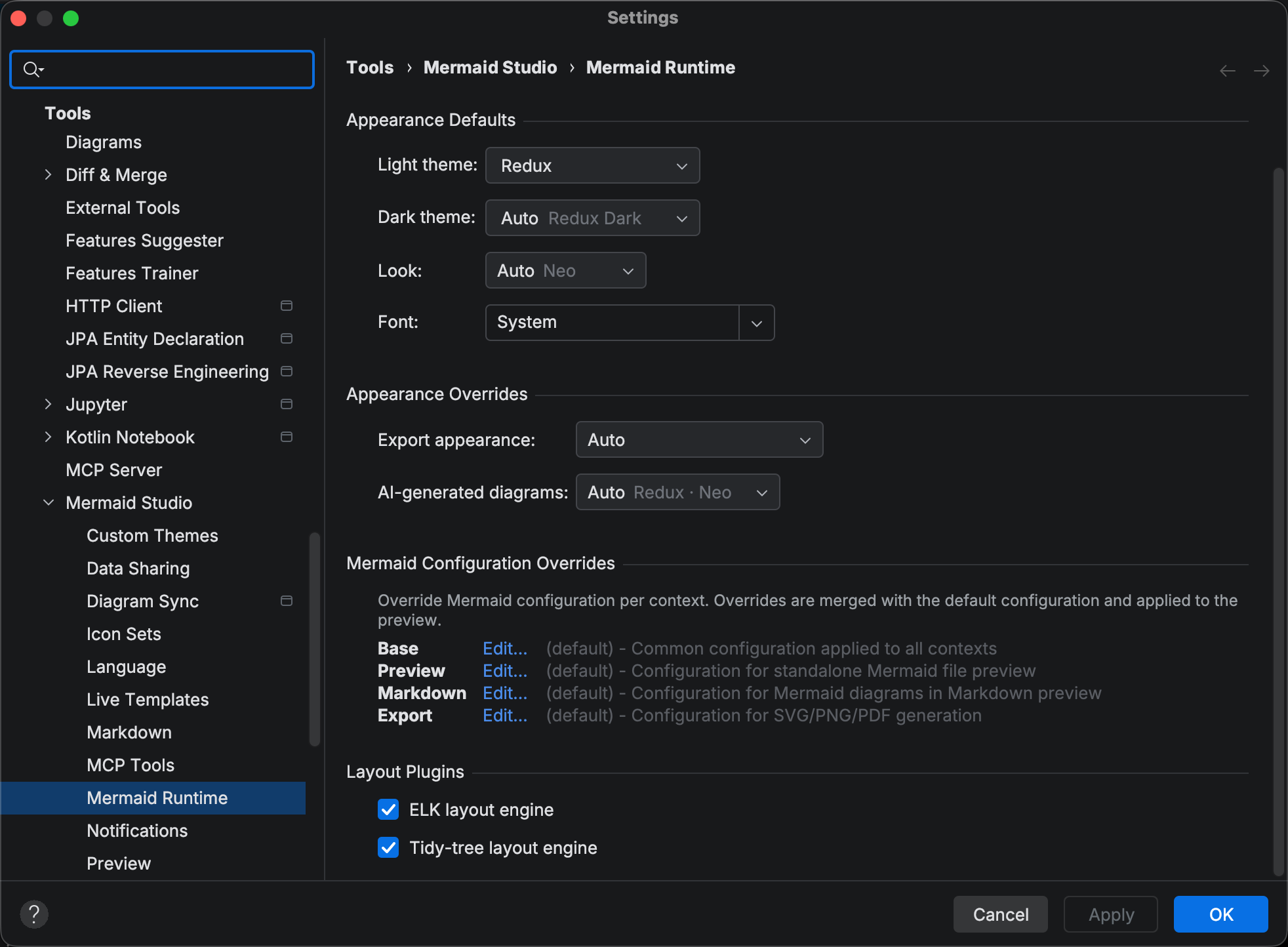Click the project-level icon beside Kotlin Notebook

[287, 437]
